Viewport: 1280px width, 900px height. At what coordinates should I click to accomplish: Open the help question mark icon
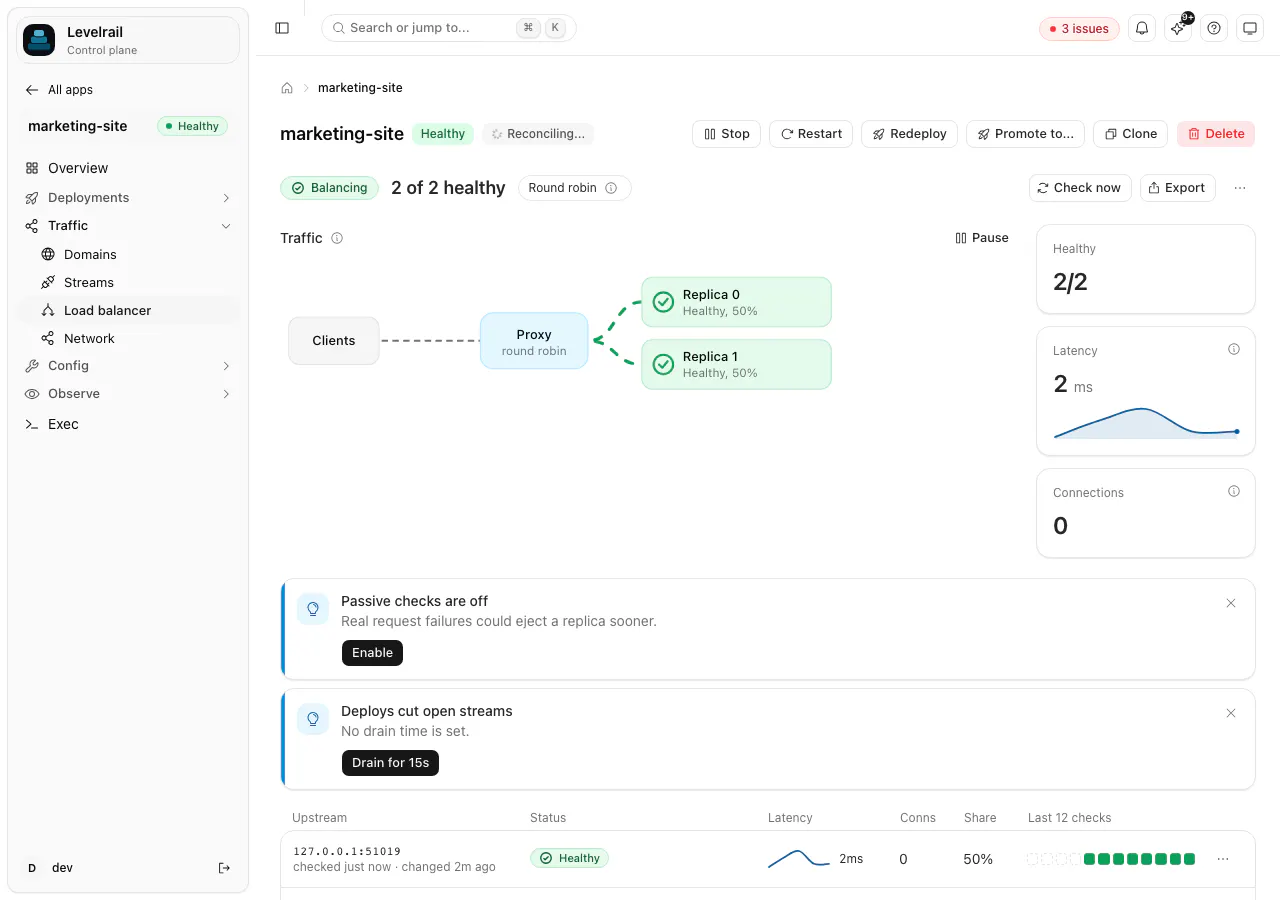click(x=1214, y=28)
